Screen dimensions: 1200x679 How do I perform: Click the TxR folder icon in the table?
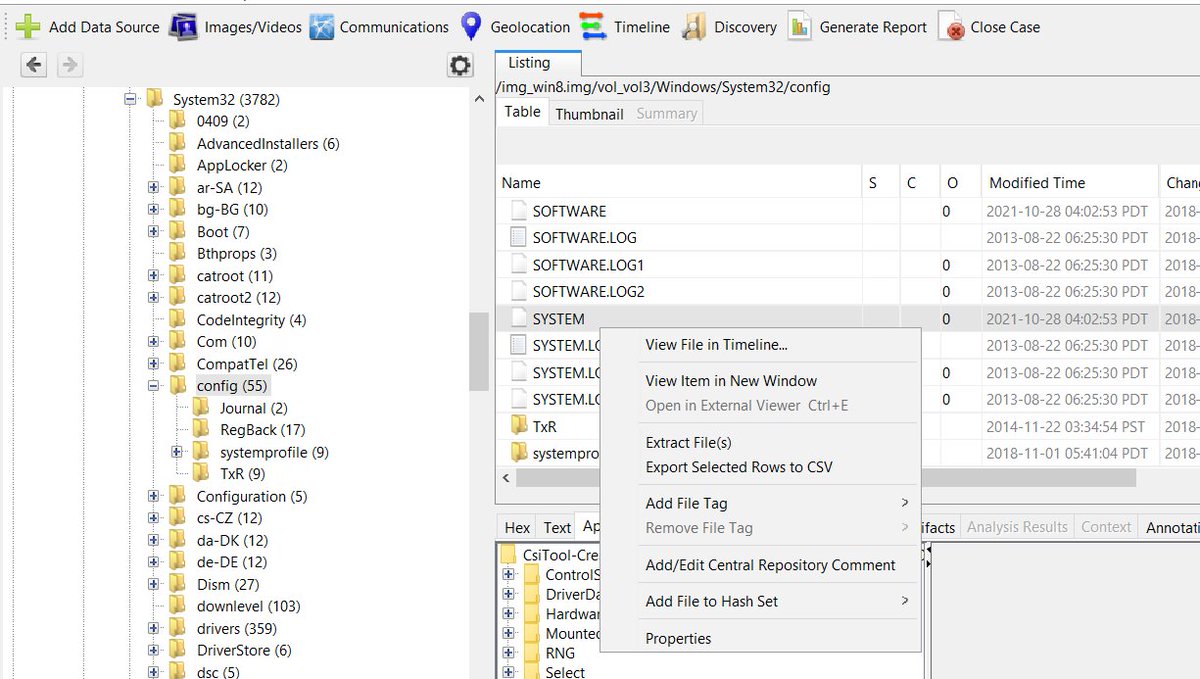tap(519, 426)
